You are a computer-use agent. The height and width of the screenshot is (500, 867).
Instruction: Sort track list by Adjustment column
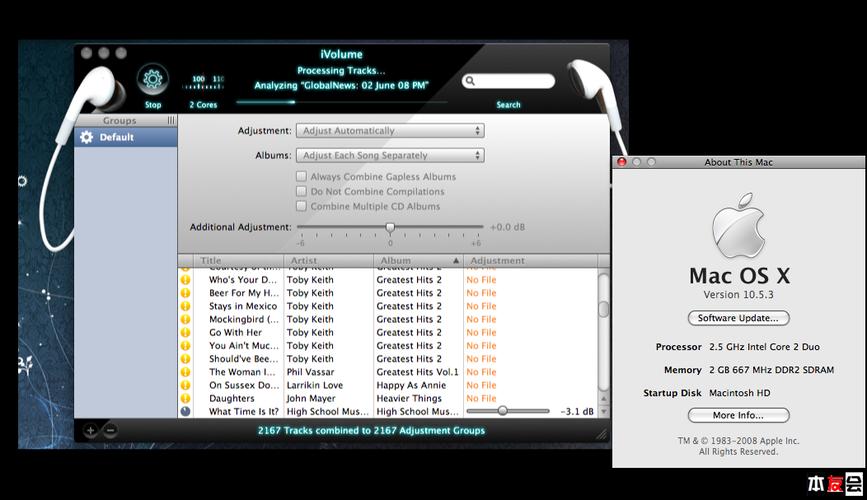pyautogui.click(x=530, y=261)
